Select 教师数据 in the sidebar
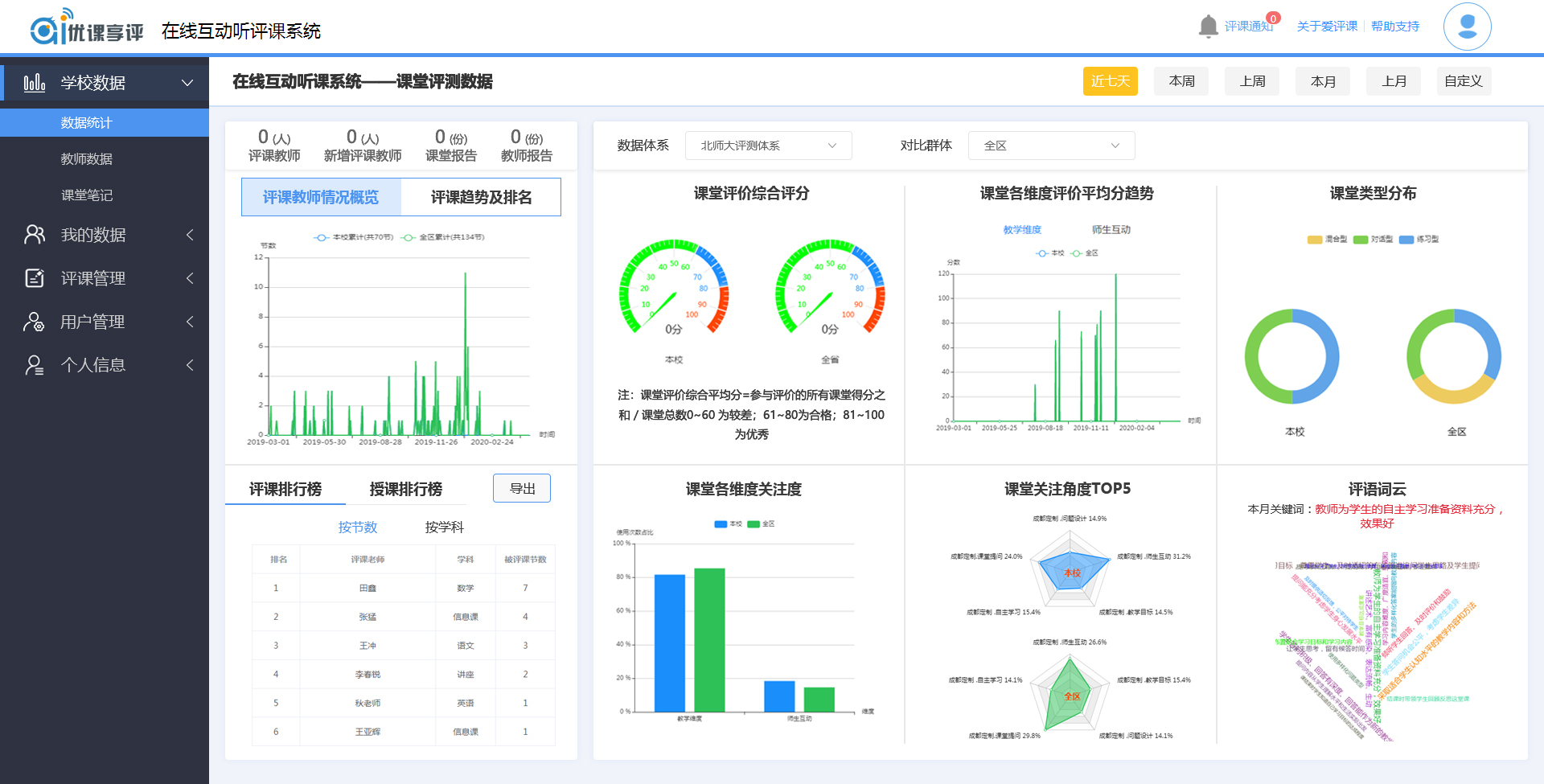1544x784 pixels. [87, 159]
